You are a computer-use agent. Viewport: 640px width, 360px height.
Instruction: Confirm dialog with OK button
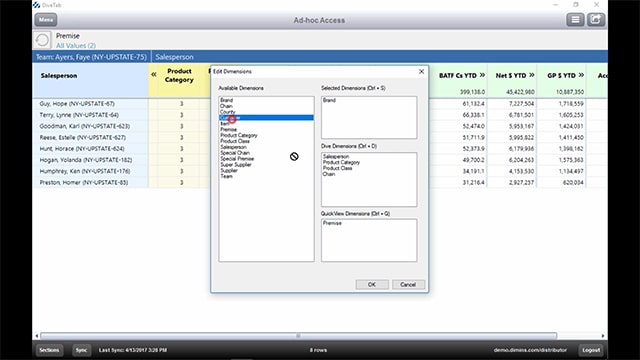point(372,284)
